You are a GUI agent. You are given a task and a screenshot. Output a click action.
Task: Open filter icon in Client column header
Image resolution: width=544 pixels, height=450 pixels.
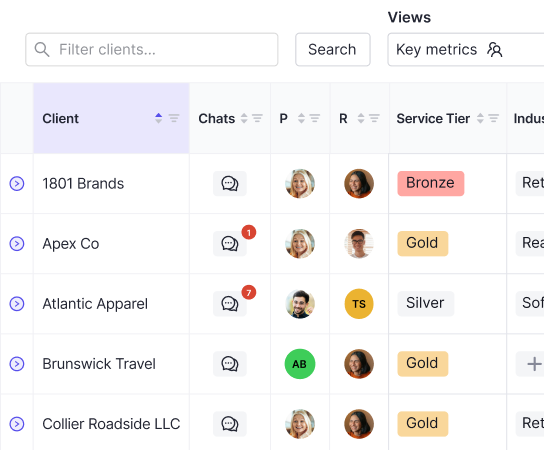(174, 118)
